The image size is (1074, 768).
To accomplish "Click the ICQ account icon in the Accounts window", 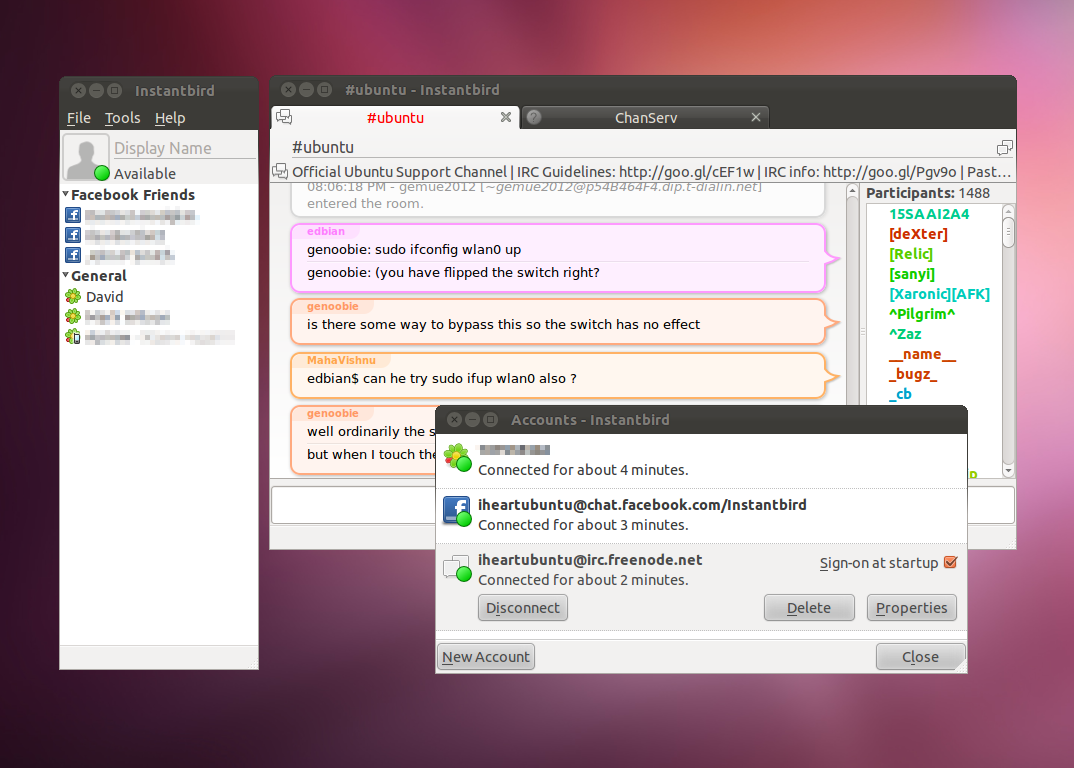I will pos(457,458).
